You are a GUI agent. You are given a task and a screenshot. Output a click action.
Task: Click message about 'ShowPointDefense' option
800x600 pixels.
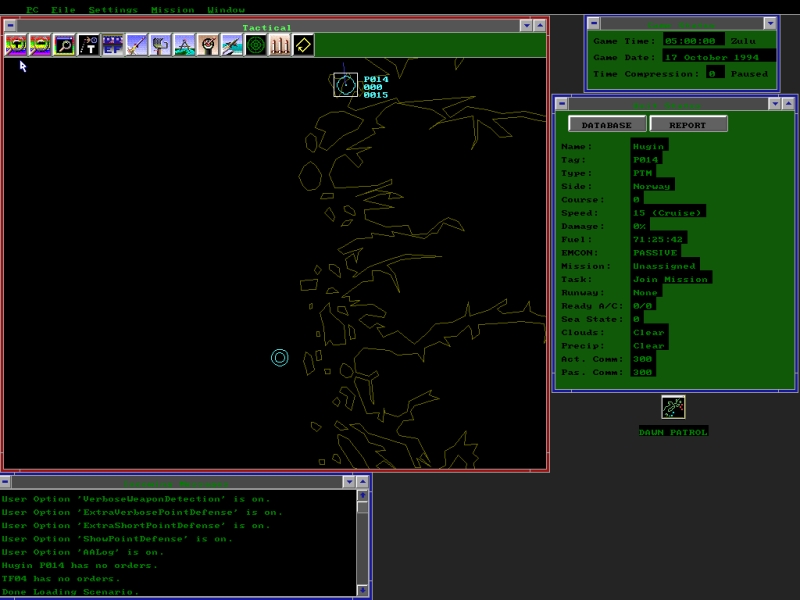(117, 539)
